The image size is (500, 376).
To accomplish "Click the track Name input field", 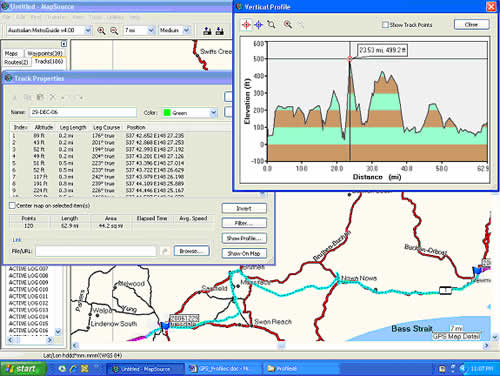I will pyautogui.click(x=83, y=112).
